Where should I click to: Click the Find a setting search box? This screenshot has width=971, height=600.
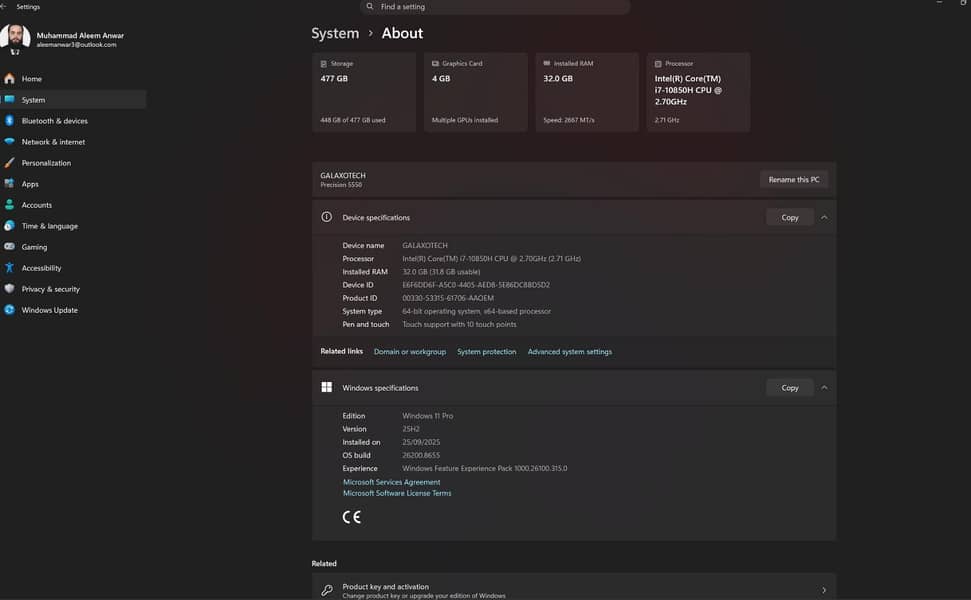click(495, 7)
